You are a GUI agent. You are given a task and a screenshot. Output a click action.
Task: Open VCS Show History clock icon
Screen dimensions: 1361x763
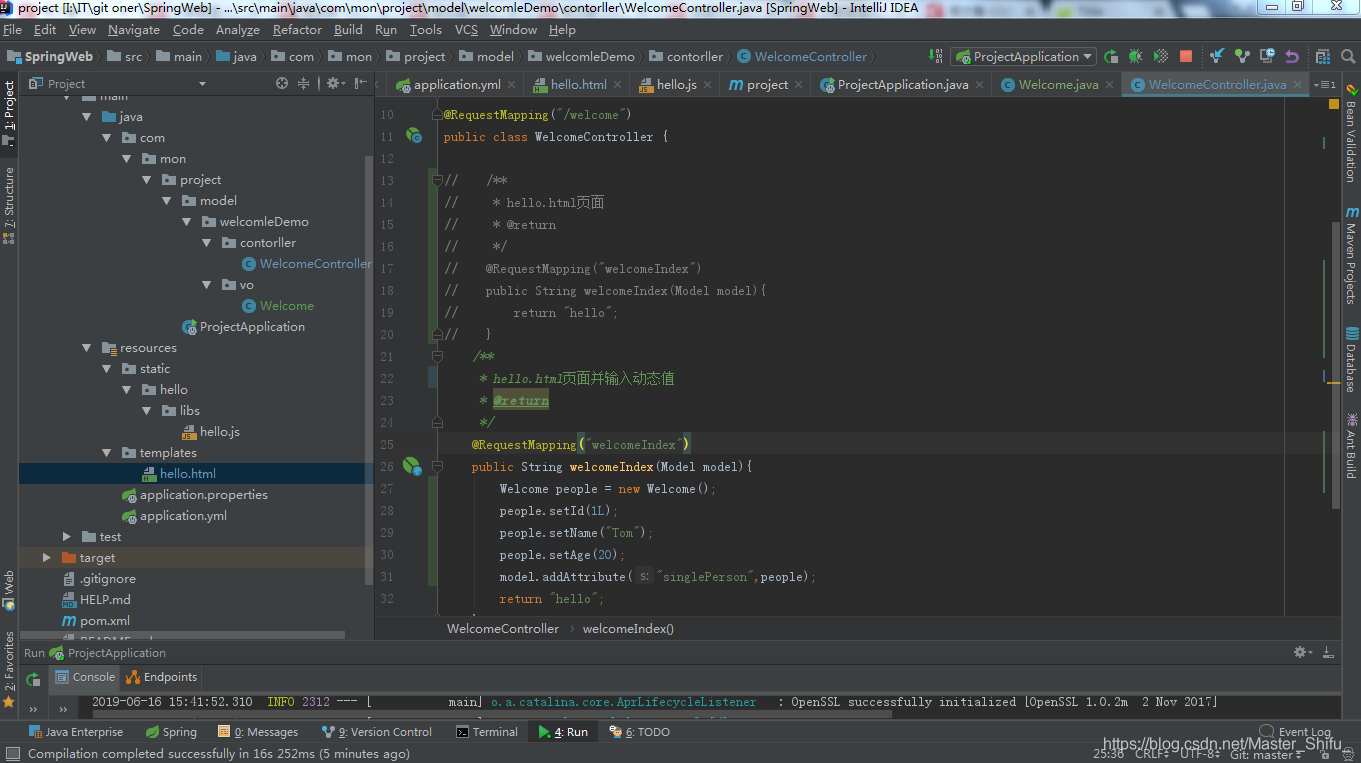pos(1267,57)
